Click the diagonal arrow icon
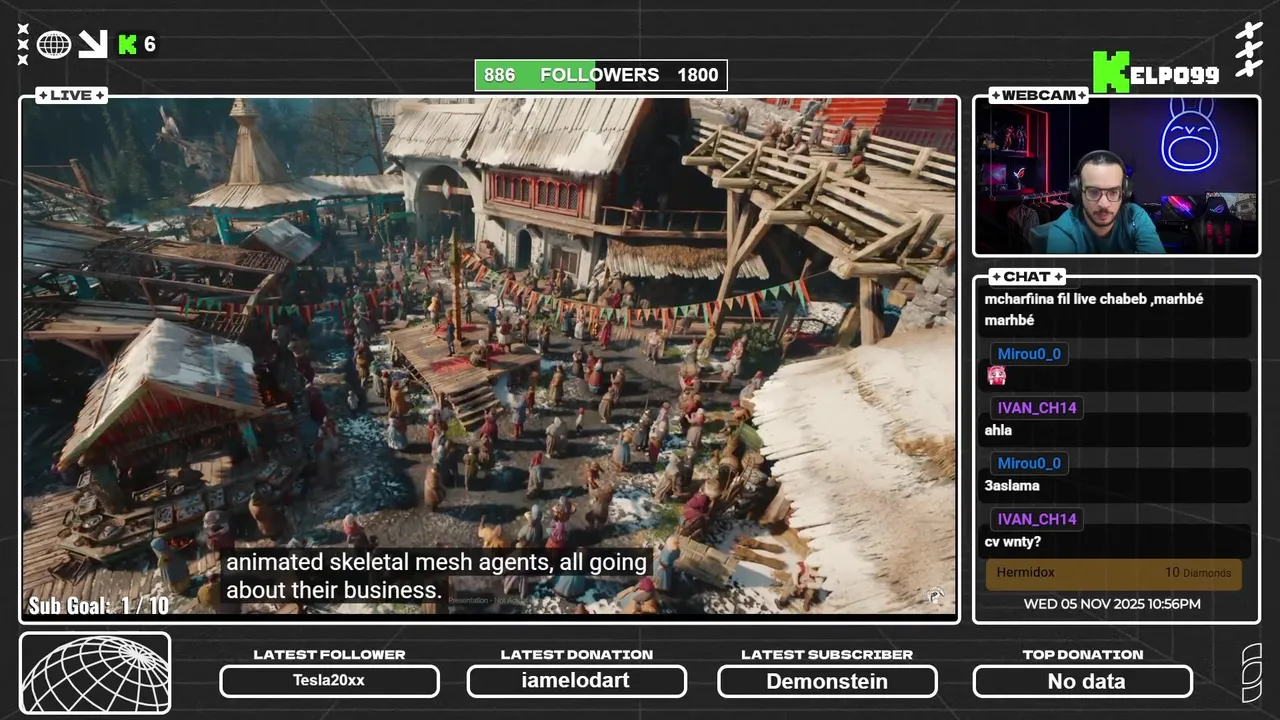Image resolution: width=1280 pixels, height=720 pixels. [x=93, y=44]
